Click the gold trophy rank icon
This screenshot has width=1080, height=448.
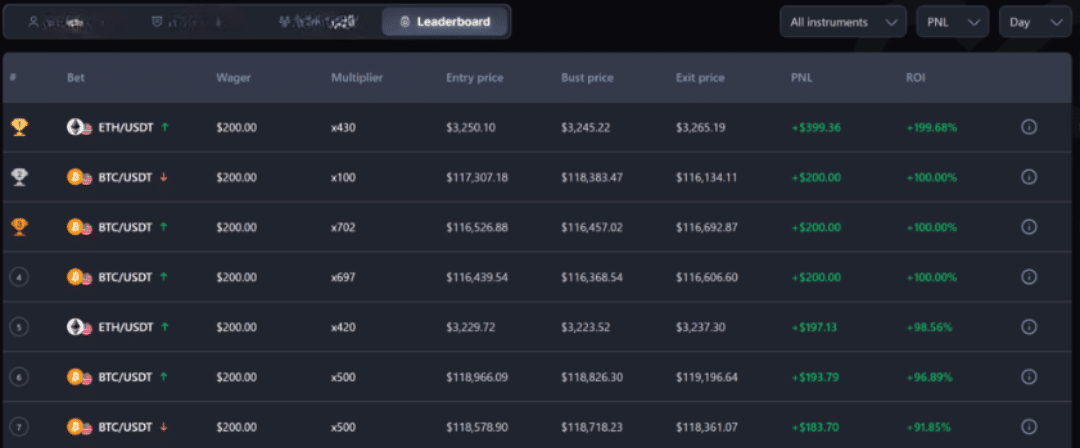click(x=19, y=128)
